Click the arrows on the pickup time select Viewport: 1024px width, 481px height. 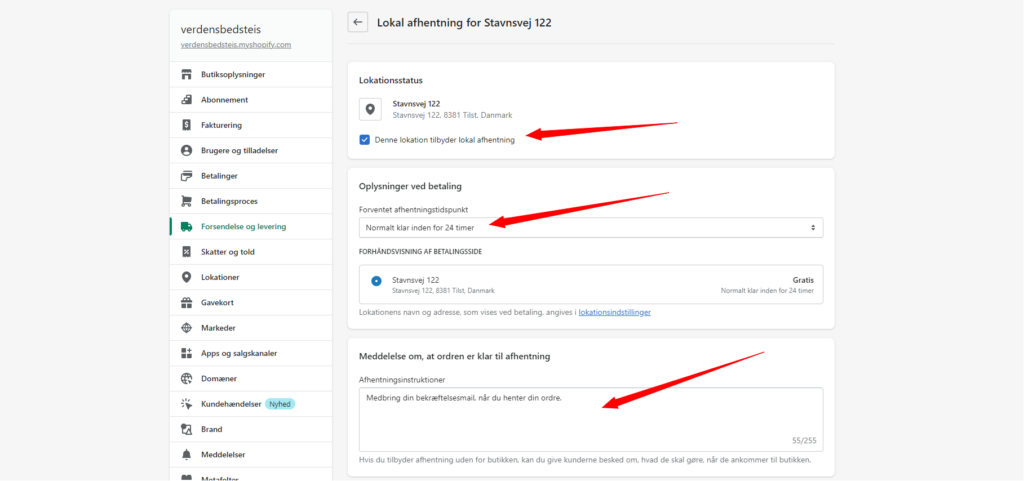[x=813, y=227]
